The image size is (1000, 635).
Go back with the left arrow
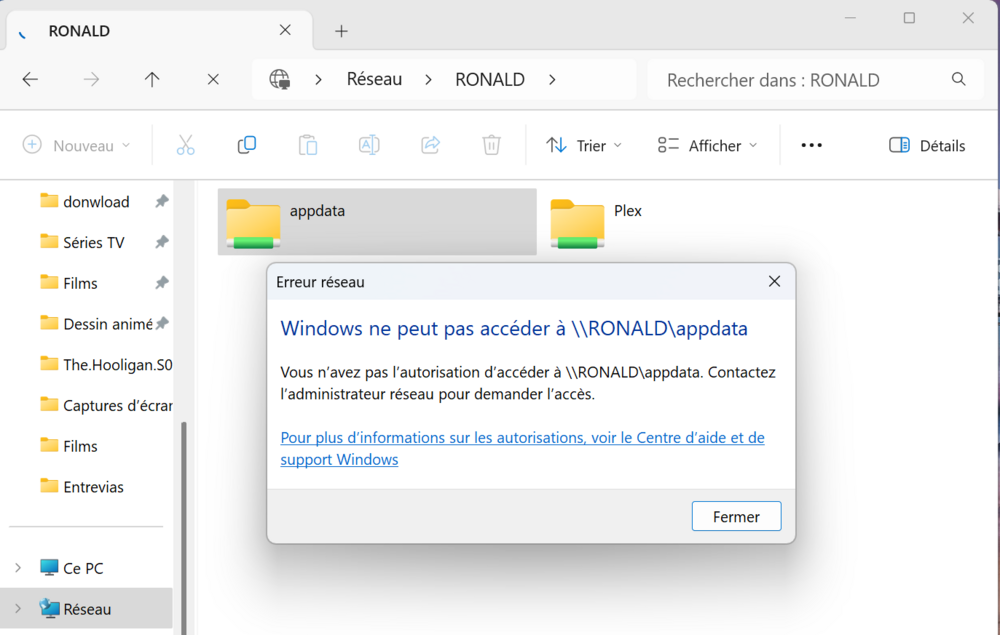pyautogui.click(x=30, y=80)
